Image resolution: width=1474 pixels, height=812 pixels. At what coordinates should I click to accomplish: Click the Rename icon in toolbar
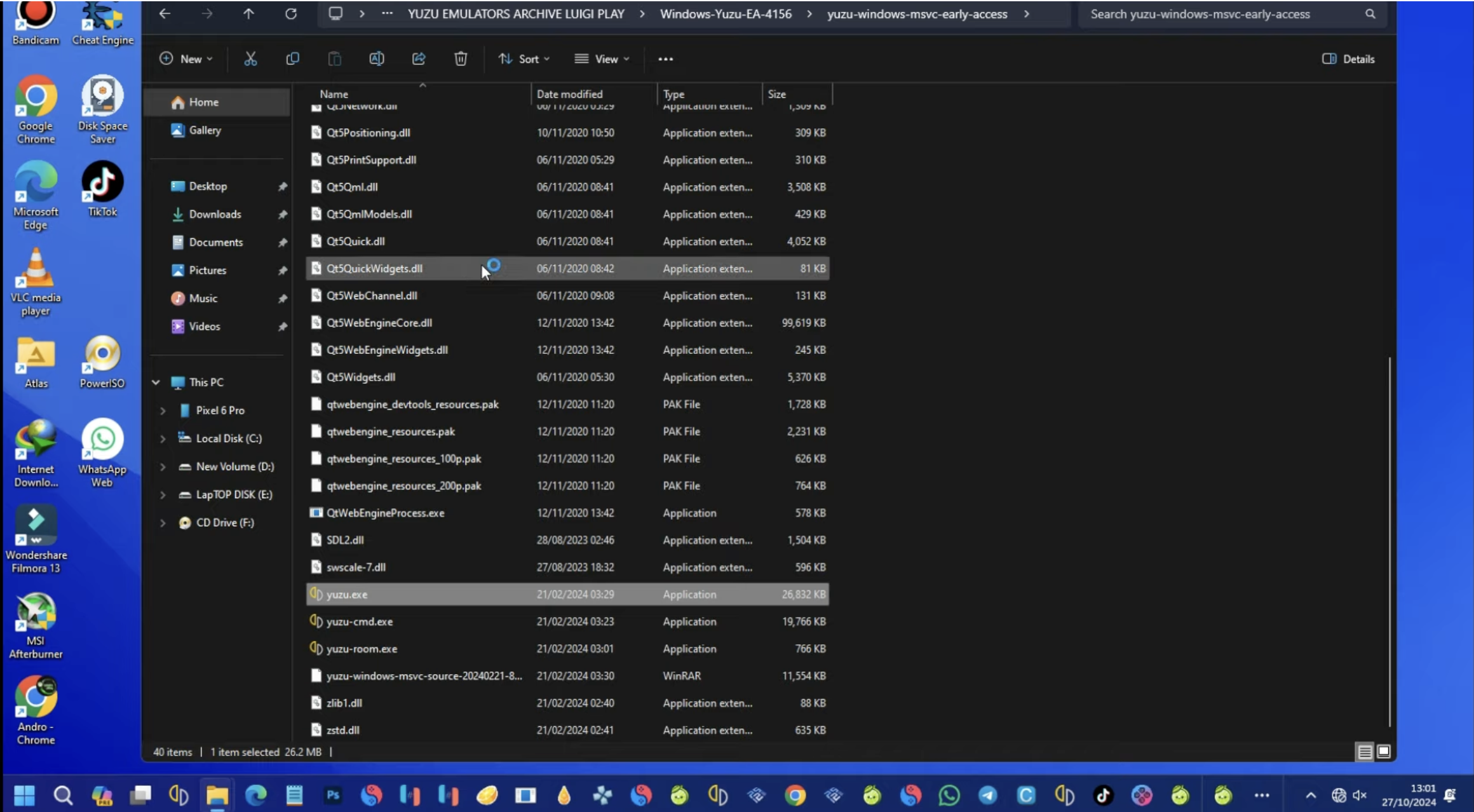377,59
